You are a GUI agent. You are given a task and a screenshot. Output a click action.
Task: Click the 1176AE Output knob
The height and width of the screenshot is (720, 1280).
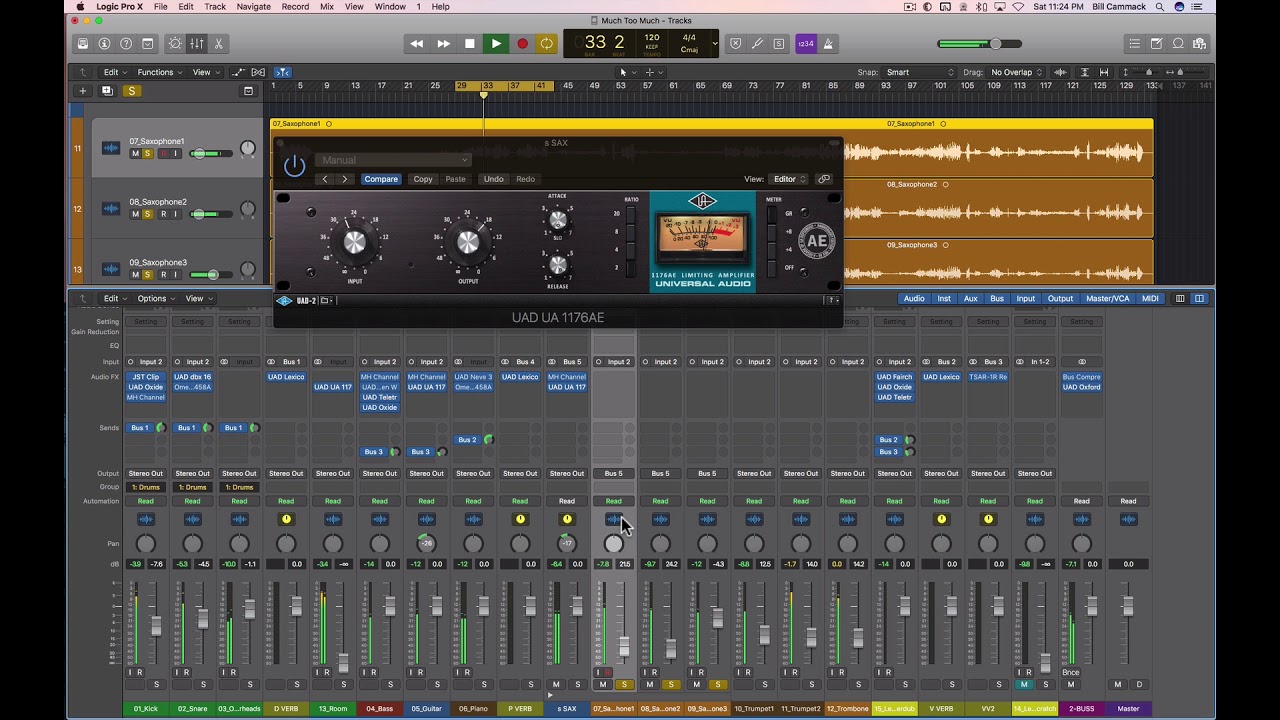(x=468, y=242)
